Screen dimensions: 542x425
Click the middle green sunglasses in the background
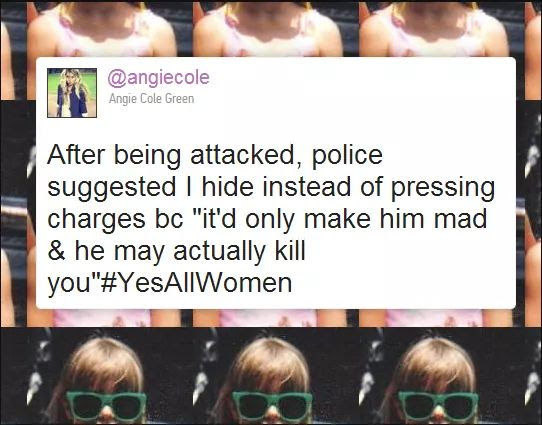(x=272, y=406)
